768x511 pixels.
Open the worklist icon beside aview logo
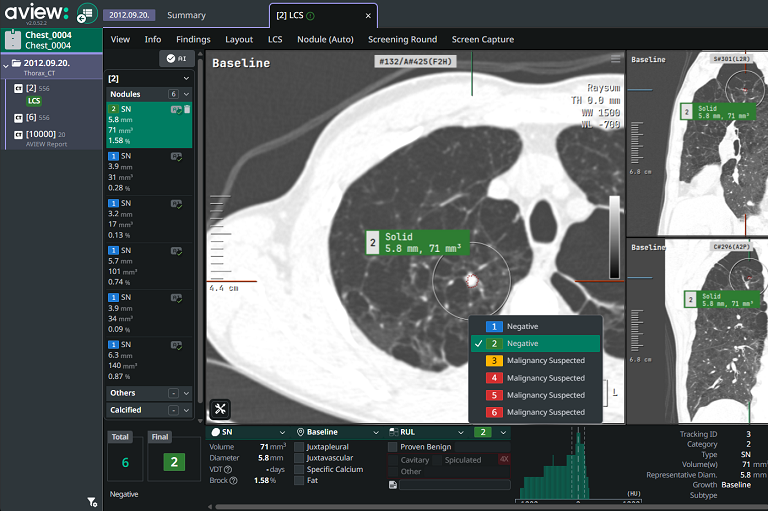click(87, 14)
